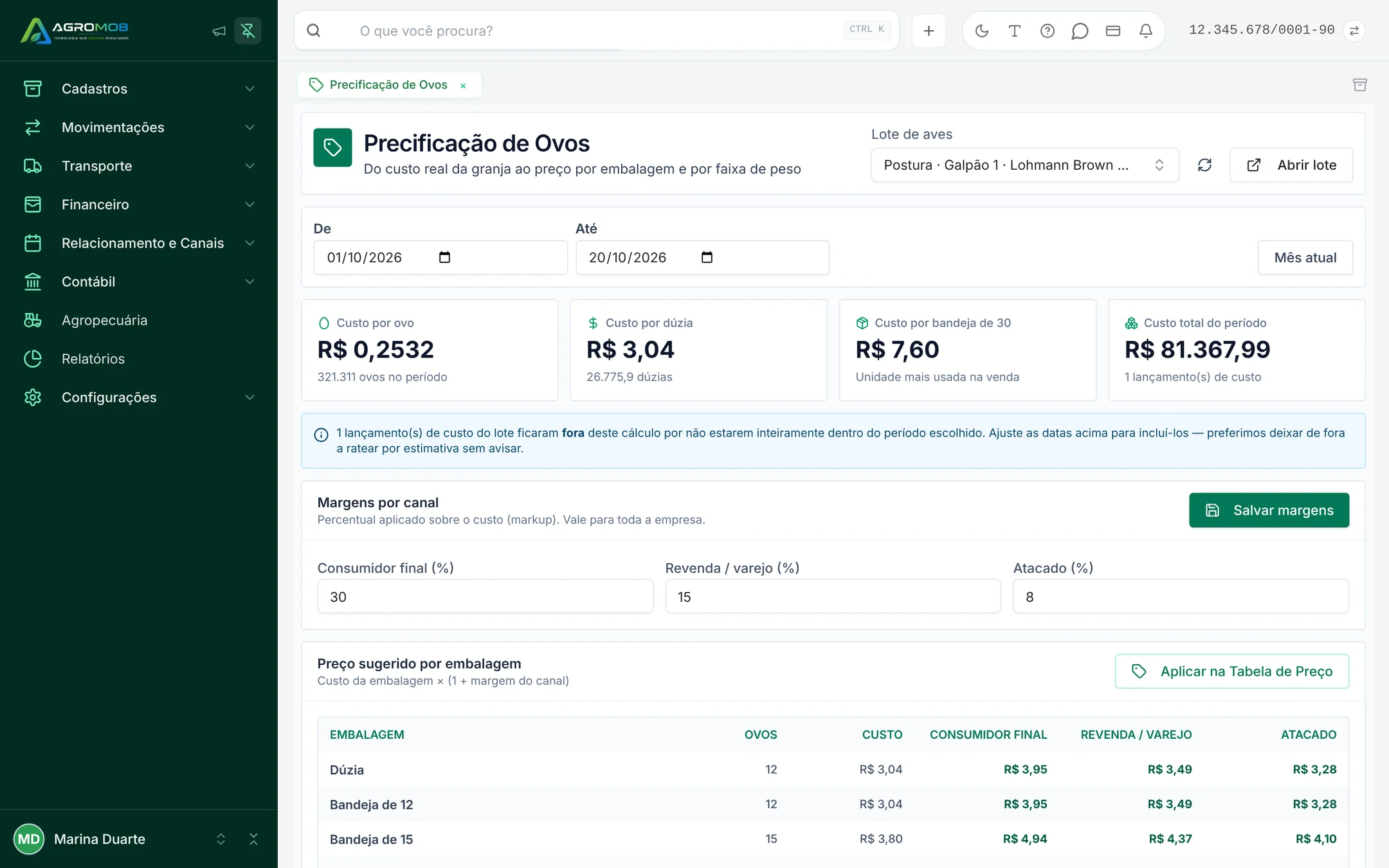1389x868 pixels.
Task: Click the card billing icon
Action: point(1113,31)
